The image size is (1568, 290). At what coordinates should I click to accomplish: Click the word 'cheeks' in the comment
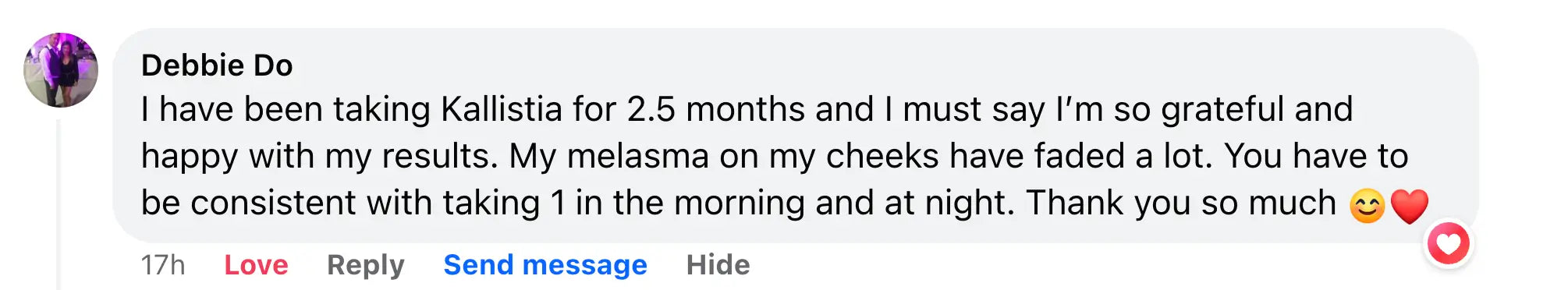[x=882, y=156]
